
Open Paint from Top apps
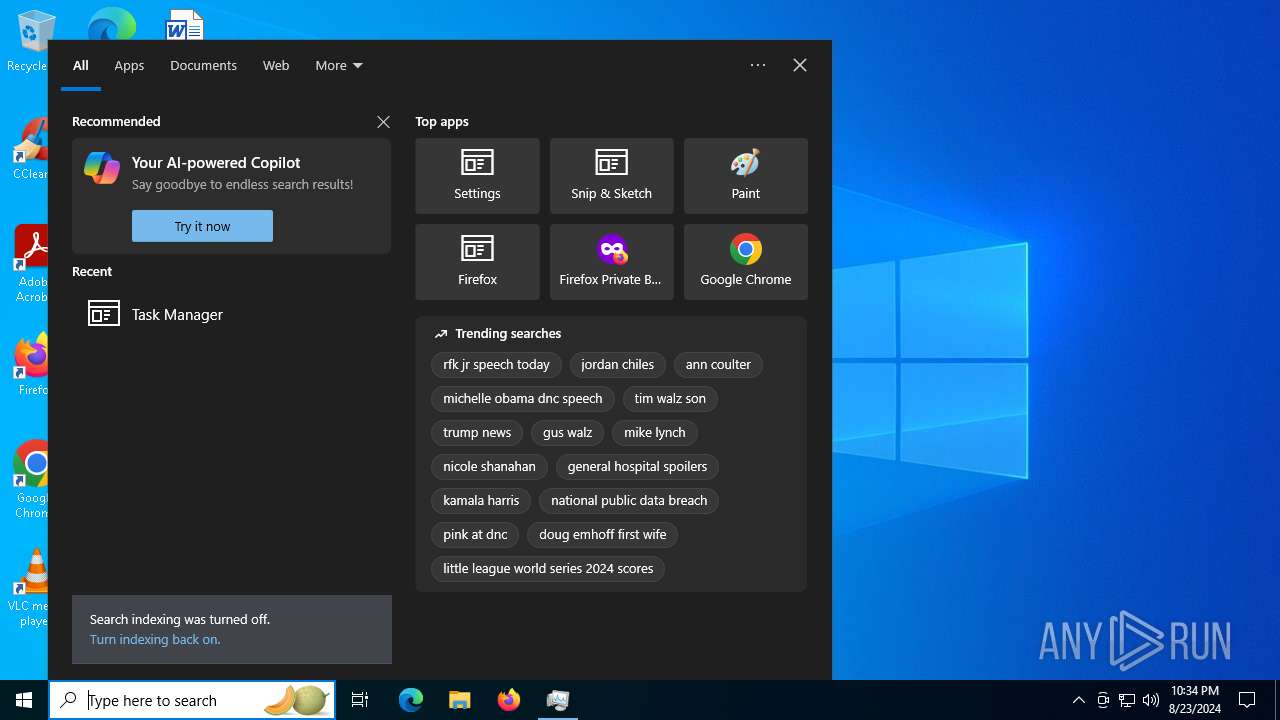(745, 176)
